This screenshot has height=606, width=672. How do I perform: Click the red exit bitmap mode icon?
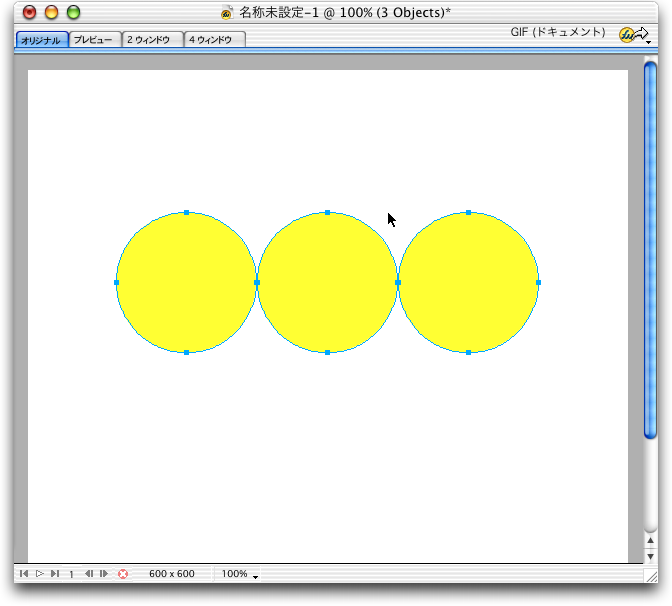click(123, 574)
